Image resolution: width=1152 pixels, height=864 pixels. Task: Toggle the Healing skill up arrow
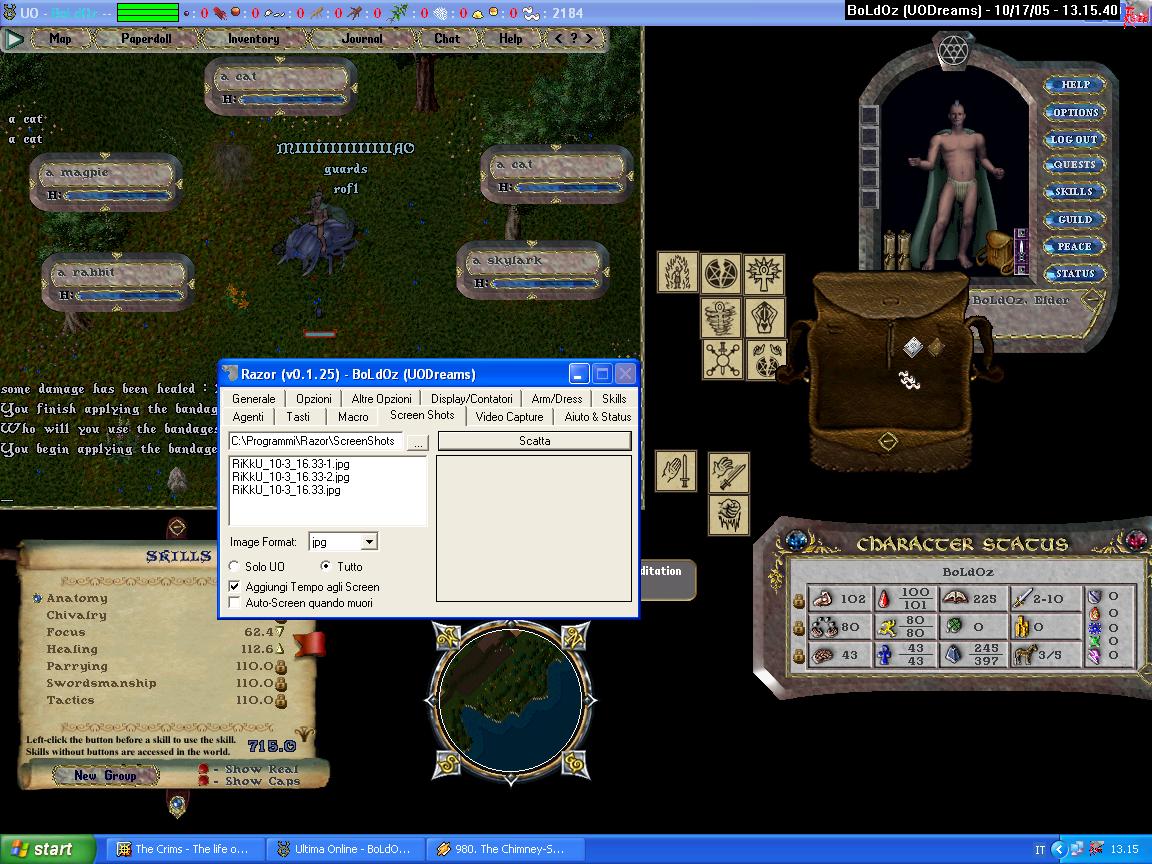click(x=280, y=649)
